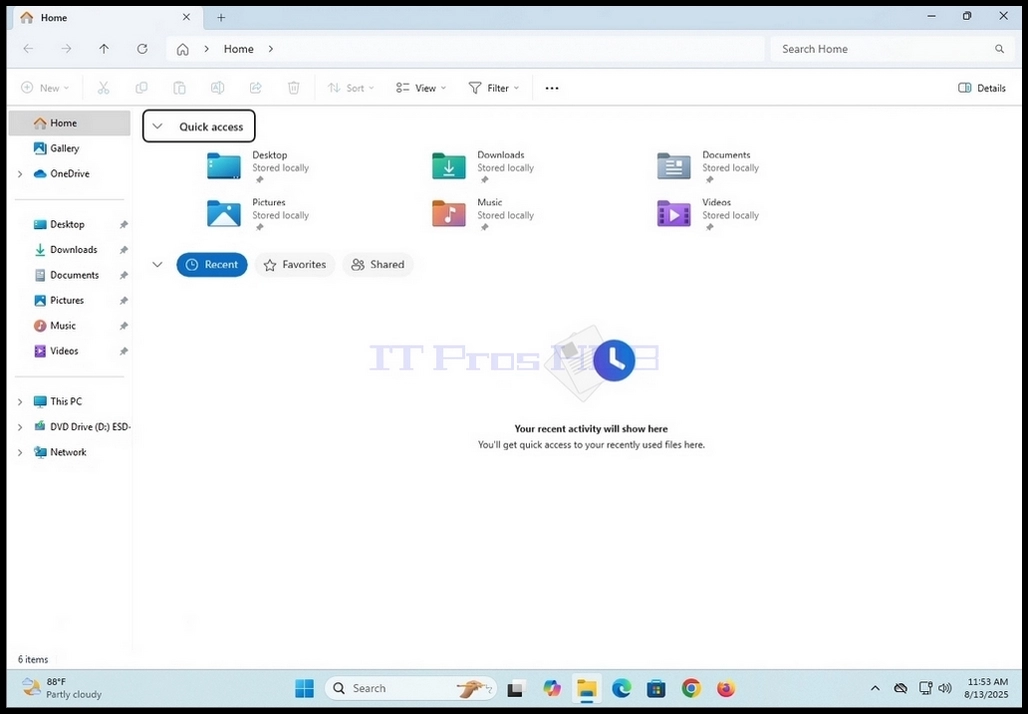The width and height of the screenshot is (1028, 714).
Task: Click the search magnifier in Search Home
Action: click(999, 49)
